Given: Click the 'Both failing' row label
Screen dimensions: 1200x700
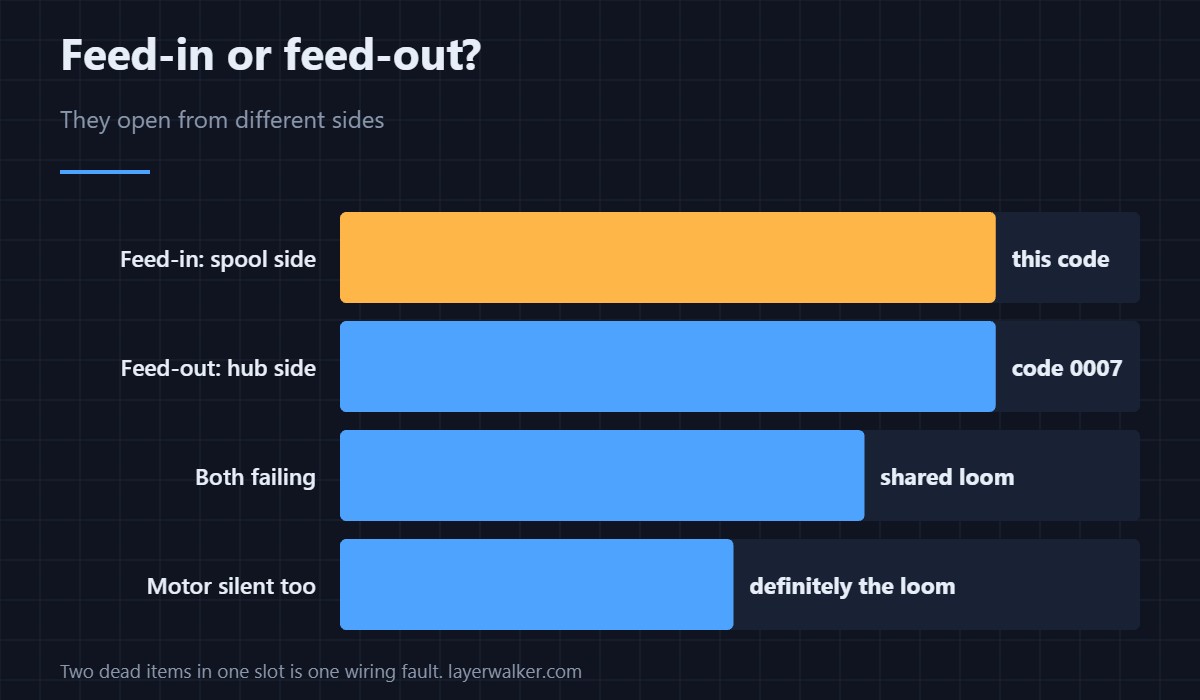Looking at the screenshot, I should tap(255, 477).
